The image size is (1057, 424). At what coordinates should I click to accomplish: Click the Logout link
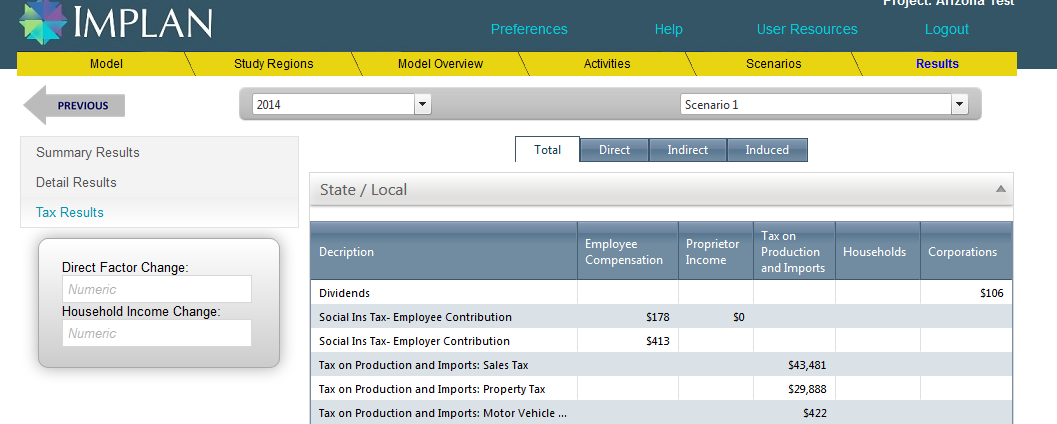coord(946,30)
